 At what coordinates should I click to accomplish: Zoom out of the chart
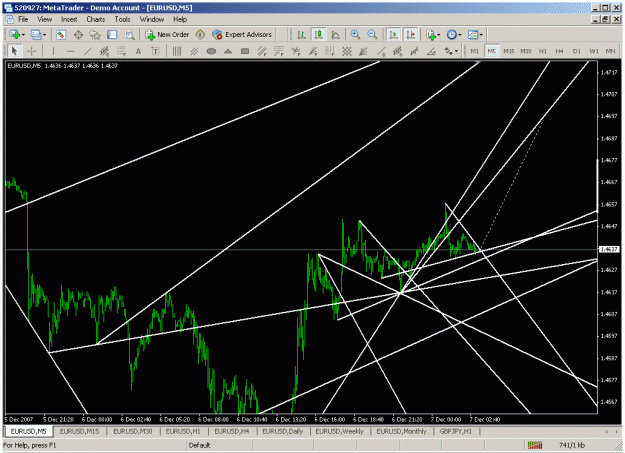point(372,35)
